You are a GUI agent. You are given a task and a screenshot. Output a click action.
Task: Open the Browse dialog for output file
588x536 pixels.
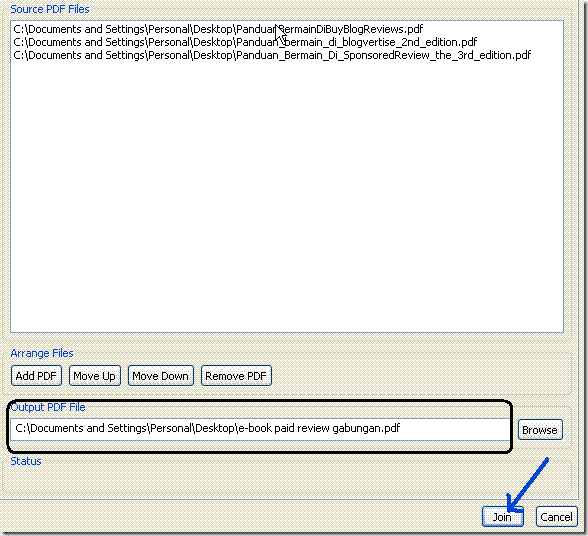tap(540, 429)
